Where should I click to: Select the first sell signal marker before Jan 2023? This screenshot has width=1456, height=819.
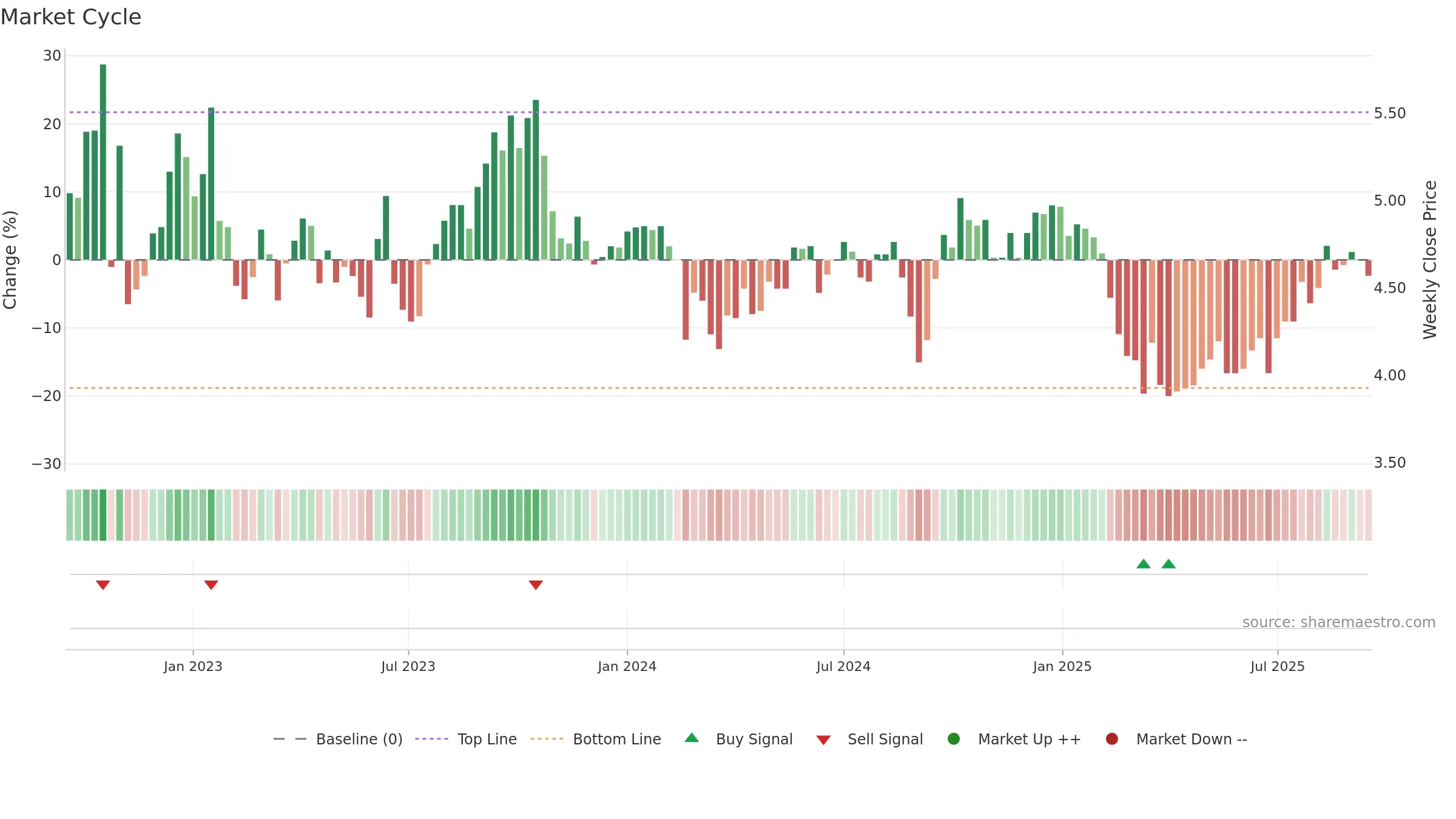click(103, 585)
